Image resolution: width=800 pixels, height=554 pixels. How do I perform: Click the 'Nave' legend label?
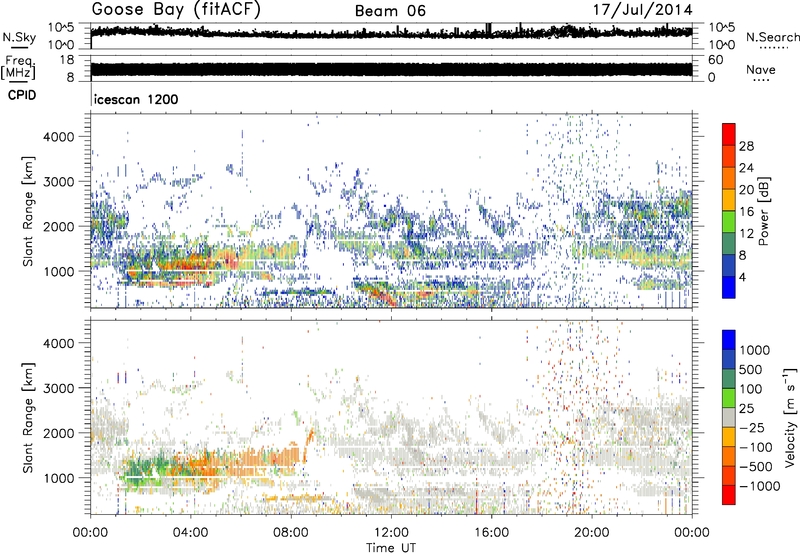coord(761,69)
